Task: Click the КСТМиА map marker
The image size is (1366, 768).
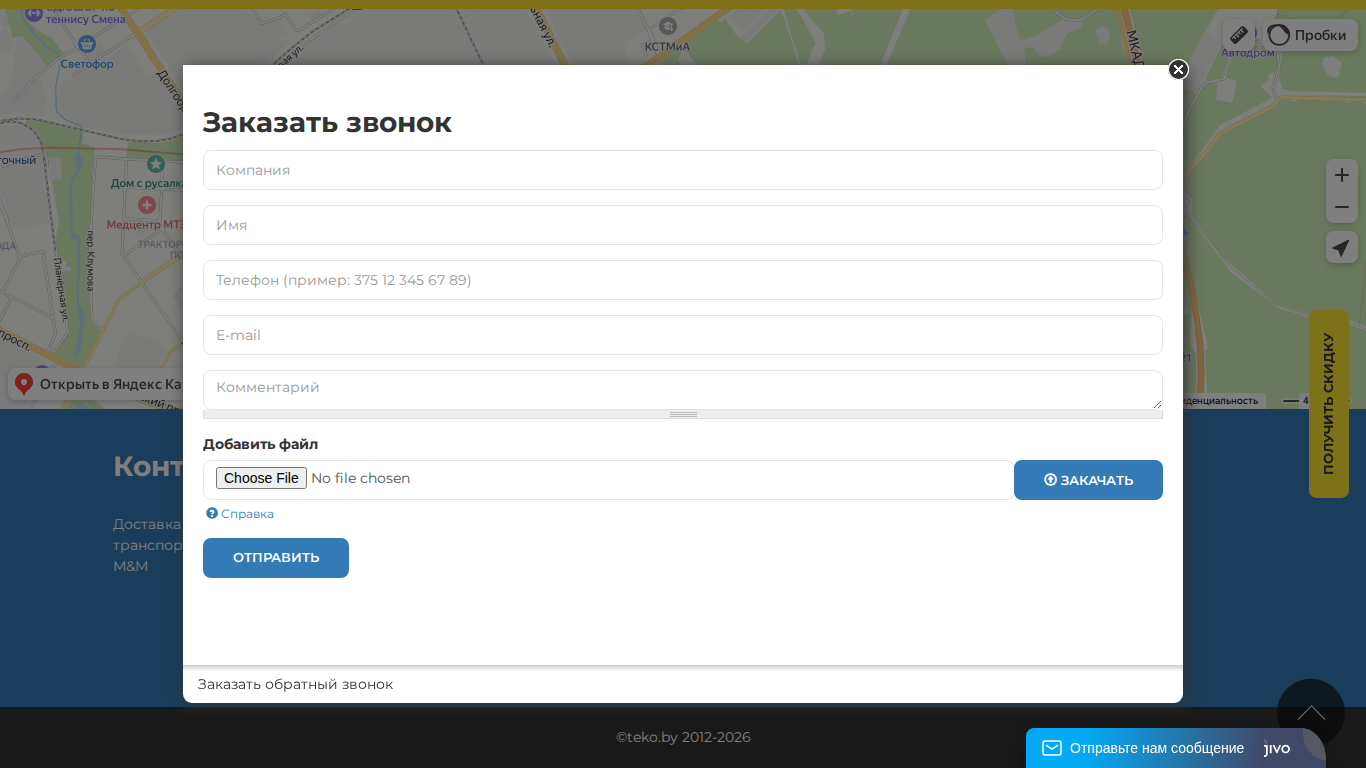Action: tap(668, 26)
